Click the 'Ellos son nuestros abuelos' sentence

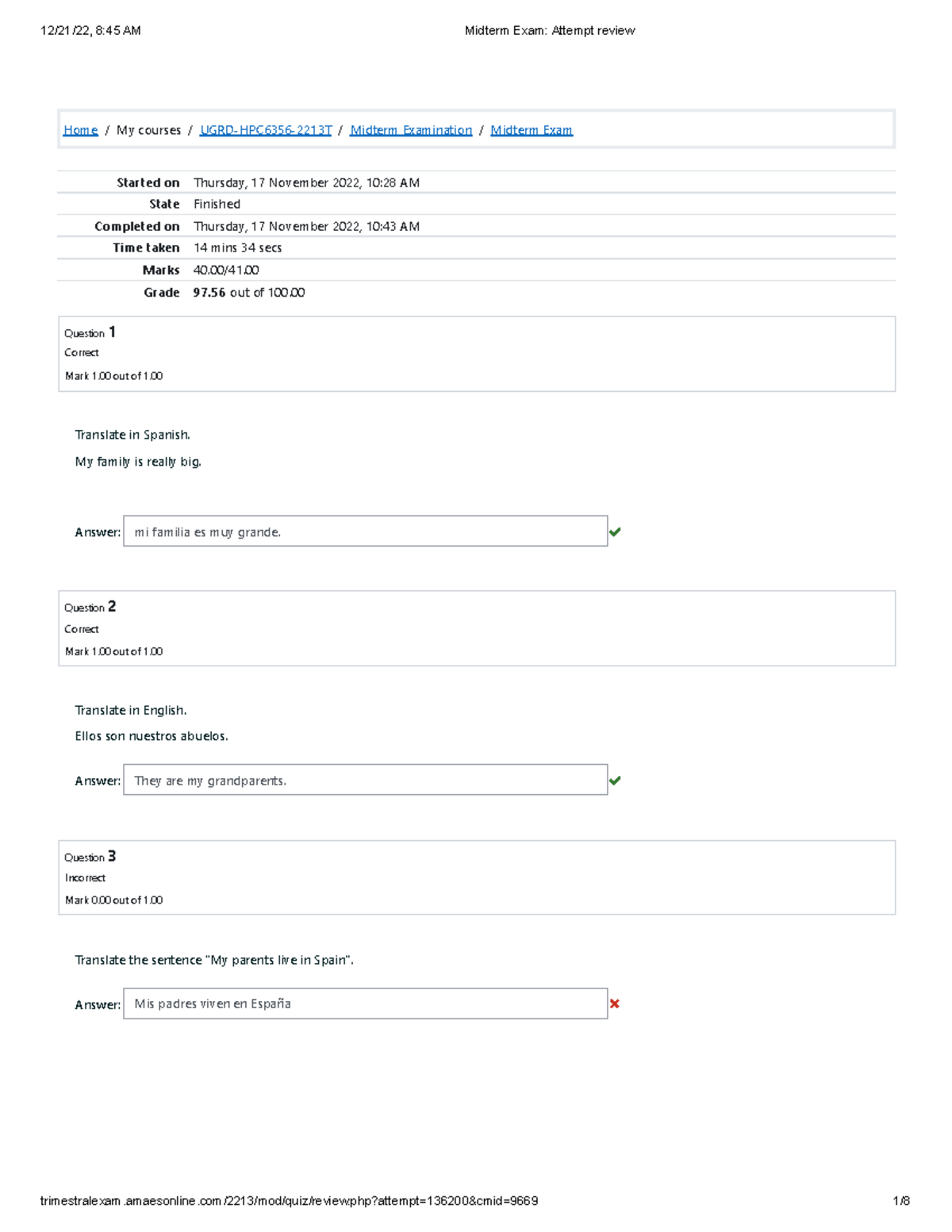pos(152,736)
